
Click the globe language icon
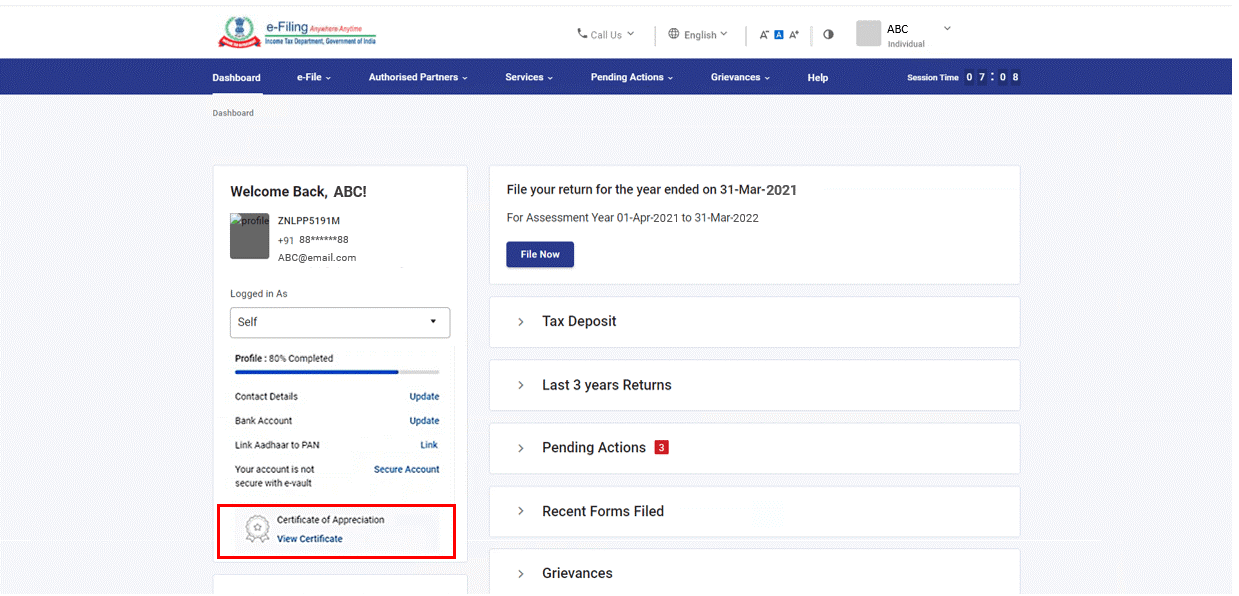674,34
